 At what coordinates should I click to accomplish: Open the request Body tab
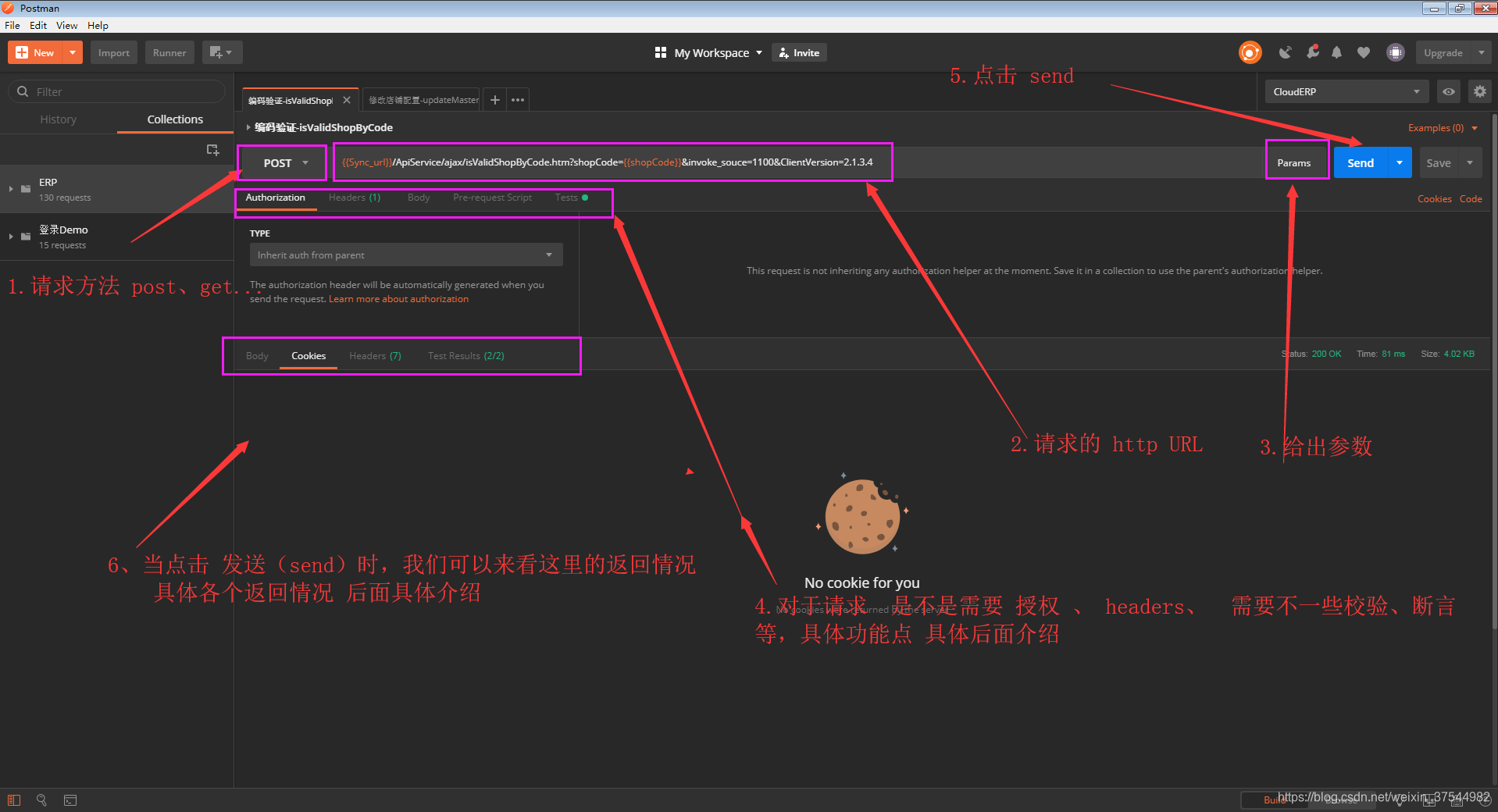[x=419, y=198]
